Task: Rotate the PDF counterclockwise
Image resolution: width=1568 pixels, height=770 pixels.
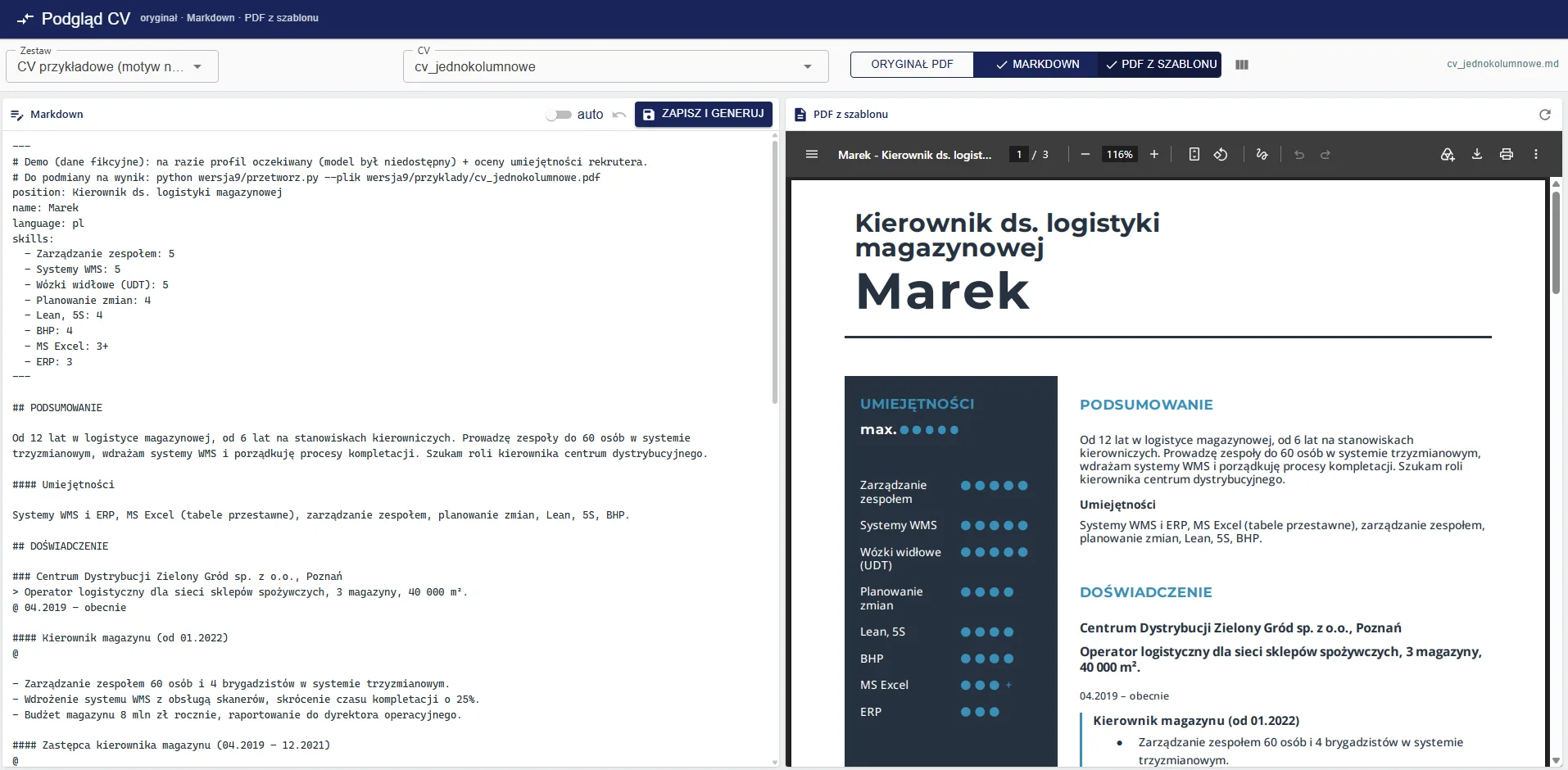Action: click(1221, 154)
